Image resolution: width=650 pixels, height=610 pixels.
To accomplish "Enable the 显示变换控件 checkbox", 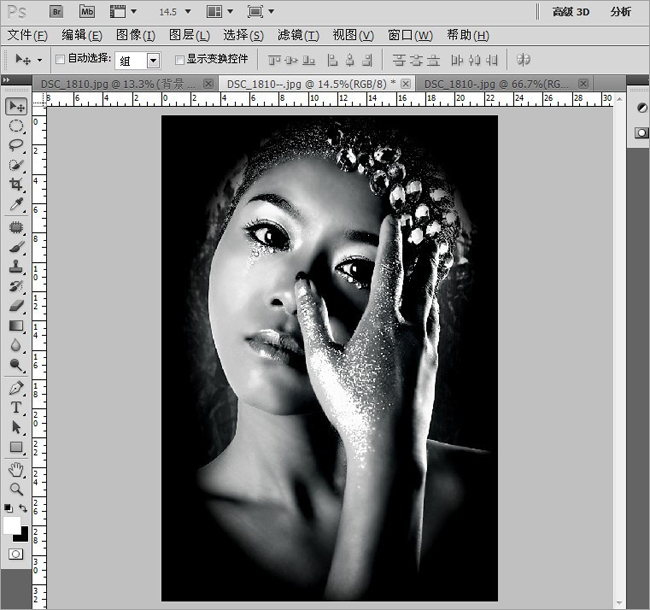I will click(179, 60).
